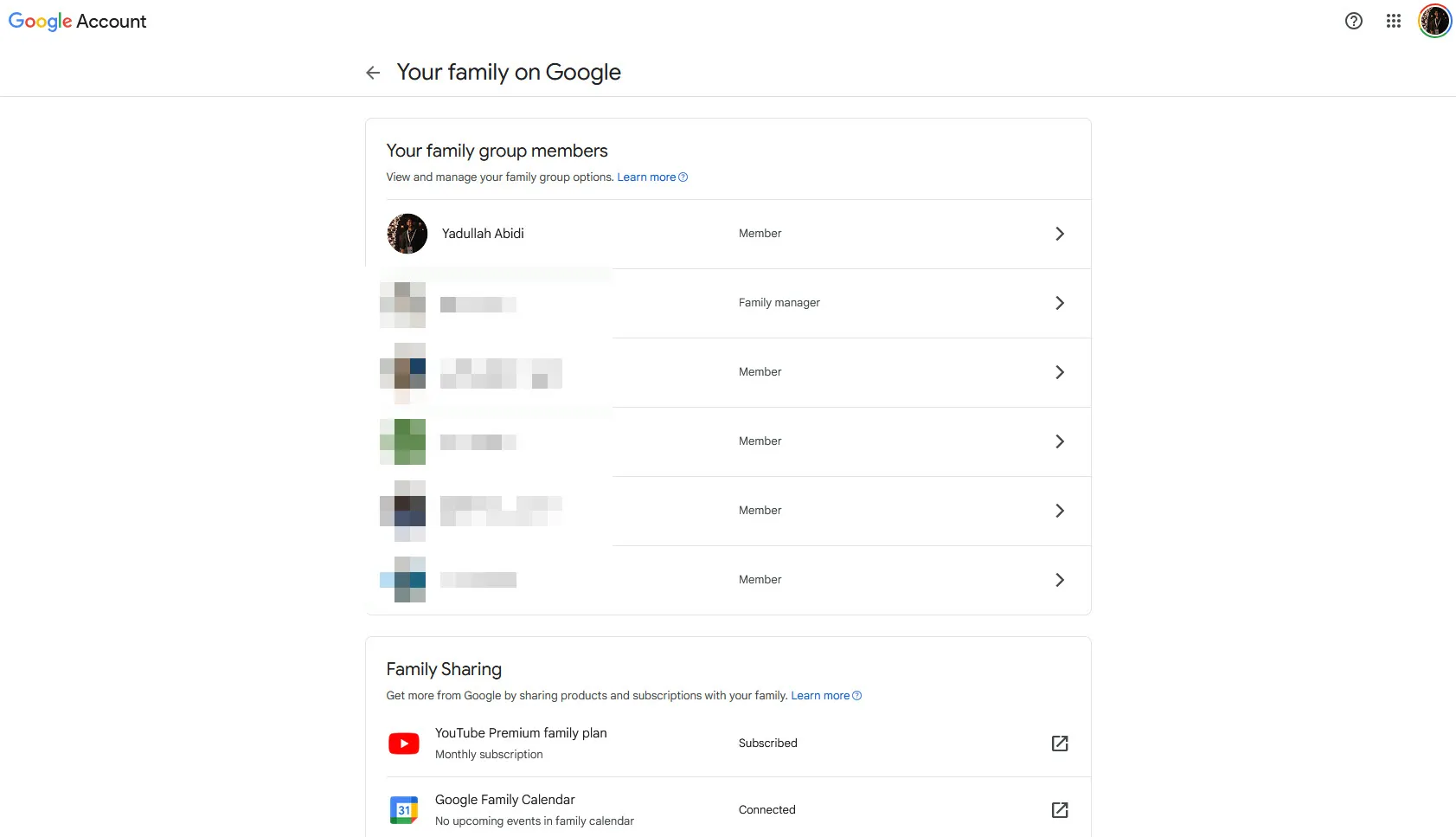Open the help menu icon
Screen dimensions: 1456x837
point(1352,20)
